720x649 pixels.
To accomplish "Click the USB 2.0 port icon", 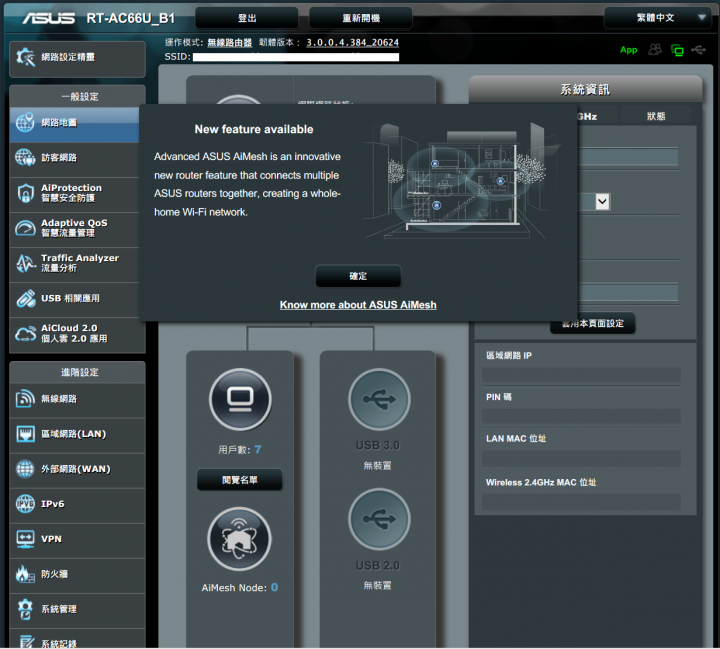I will [379, 519].
